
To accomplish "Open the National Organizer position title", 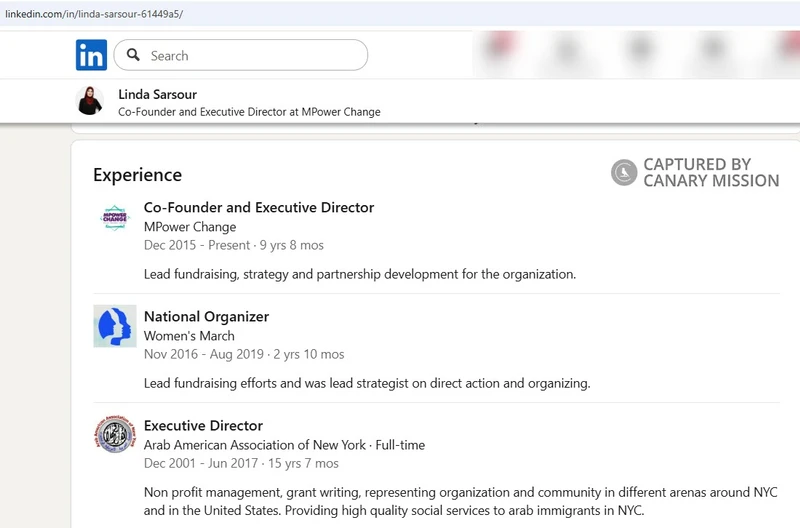I will (x=206, y=317).
